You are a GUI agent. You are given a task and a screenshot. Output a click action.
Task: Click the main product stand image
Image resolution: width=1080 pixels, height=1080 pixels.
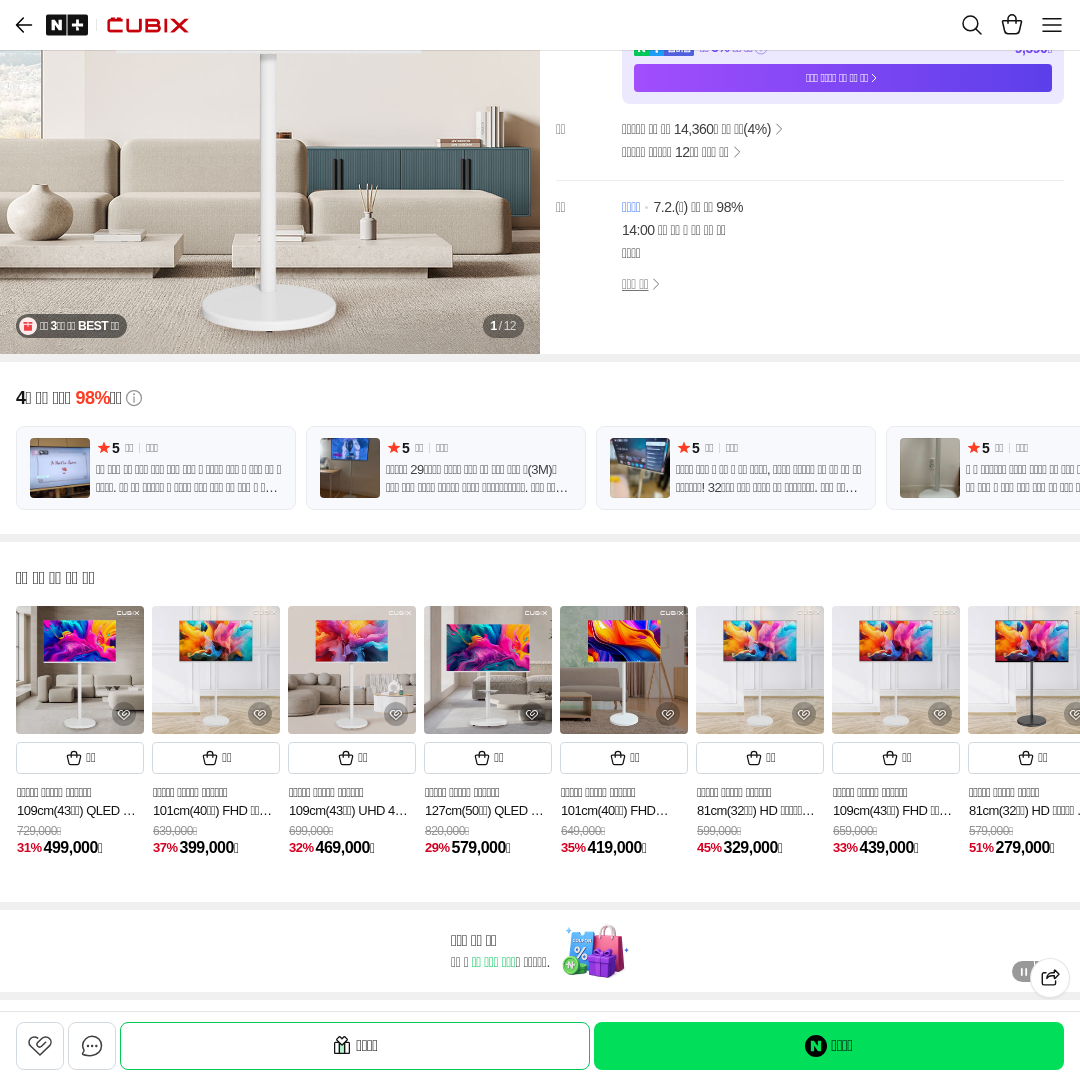coord(269,202)
